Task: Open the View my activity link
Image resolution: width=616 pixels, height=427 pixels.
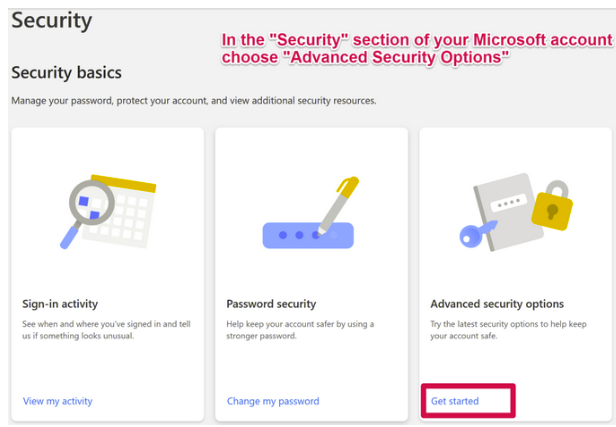Action: point(58,401)
